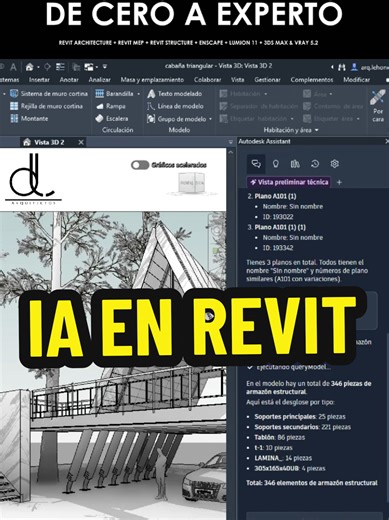Open the Vista ribbon tab

[x=237, y=80]
